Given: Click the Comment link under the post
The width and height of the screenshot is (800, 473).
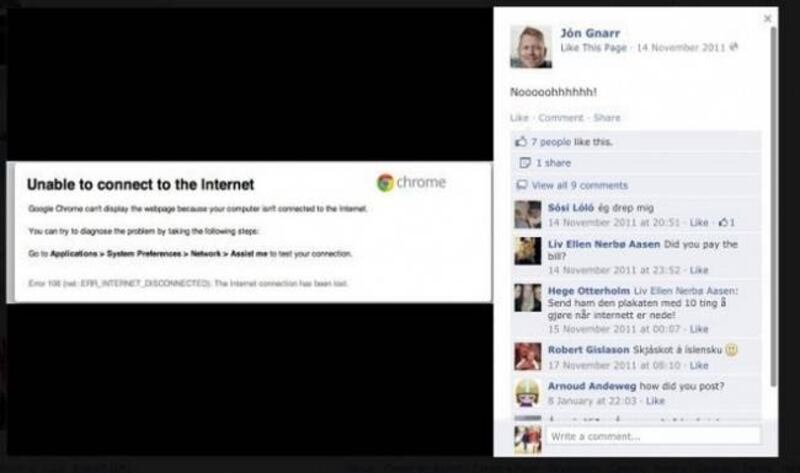Looking at the screenshot, I should [561, 117].
